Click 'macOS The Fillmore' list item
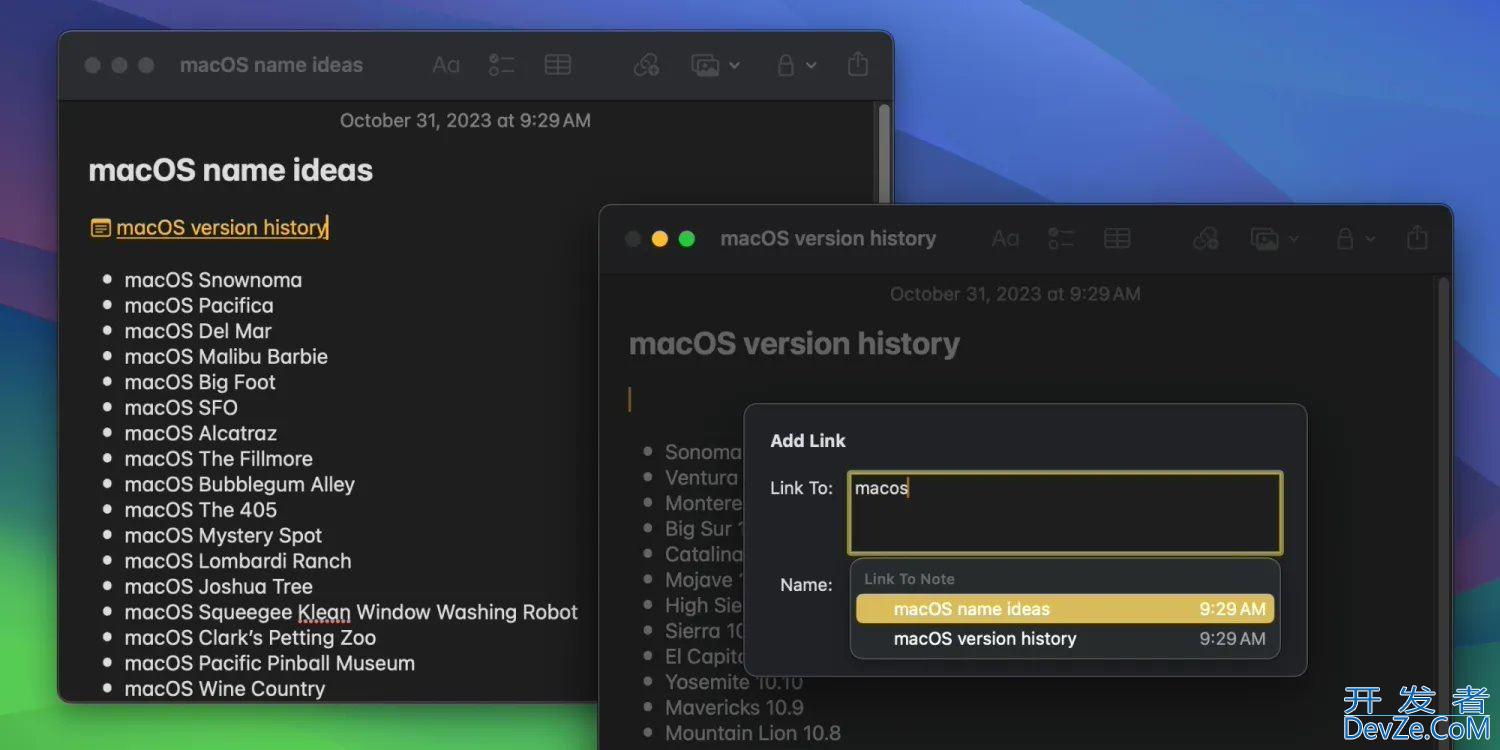Viewport: 1500px width, 750px height. [219, 459]
